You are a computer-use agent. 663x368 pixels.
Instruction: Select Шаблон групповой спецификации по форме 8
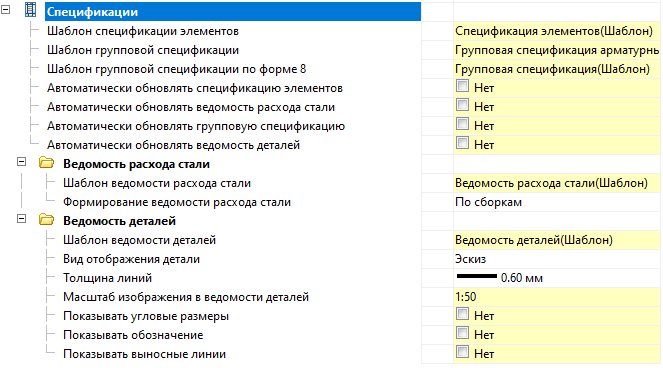point(176,69)
